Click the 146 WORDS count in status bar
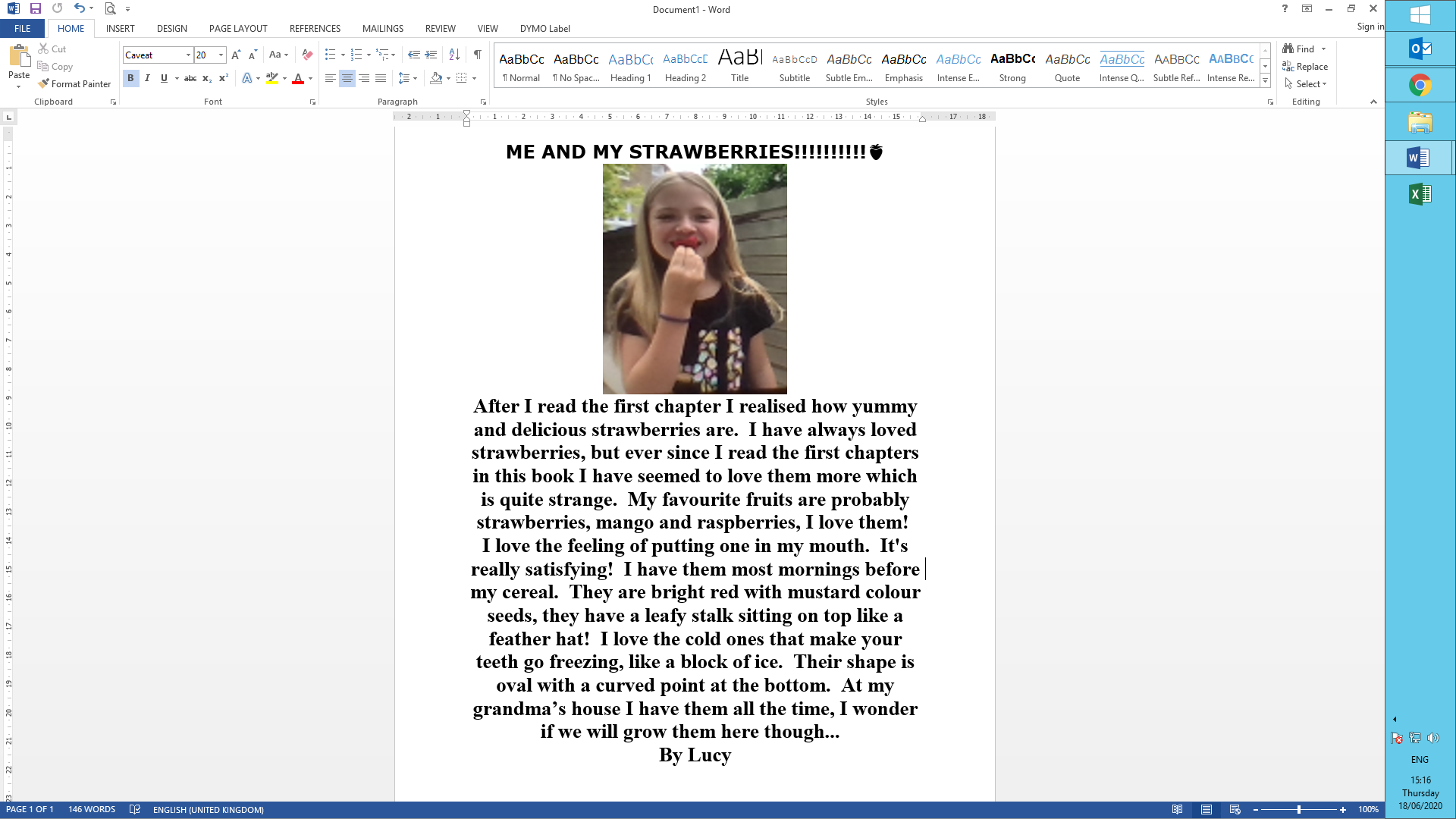Viewport: 1456px width, 819px height. 92,809
